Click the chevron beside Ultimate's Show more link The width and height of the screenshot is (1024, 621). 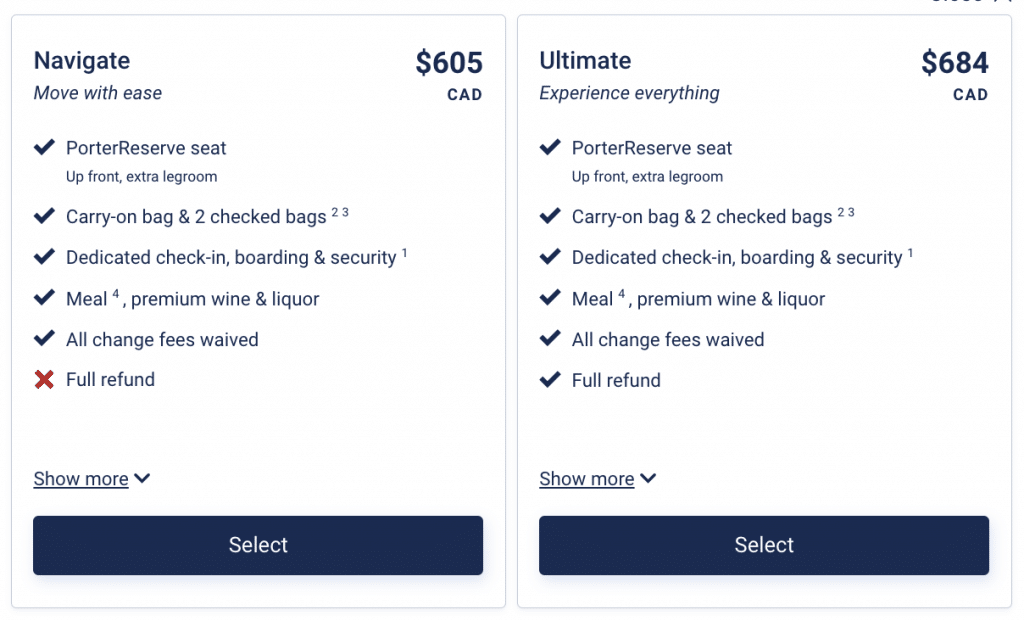[648, 478]
